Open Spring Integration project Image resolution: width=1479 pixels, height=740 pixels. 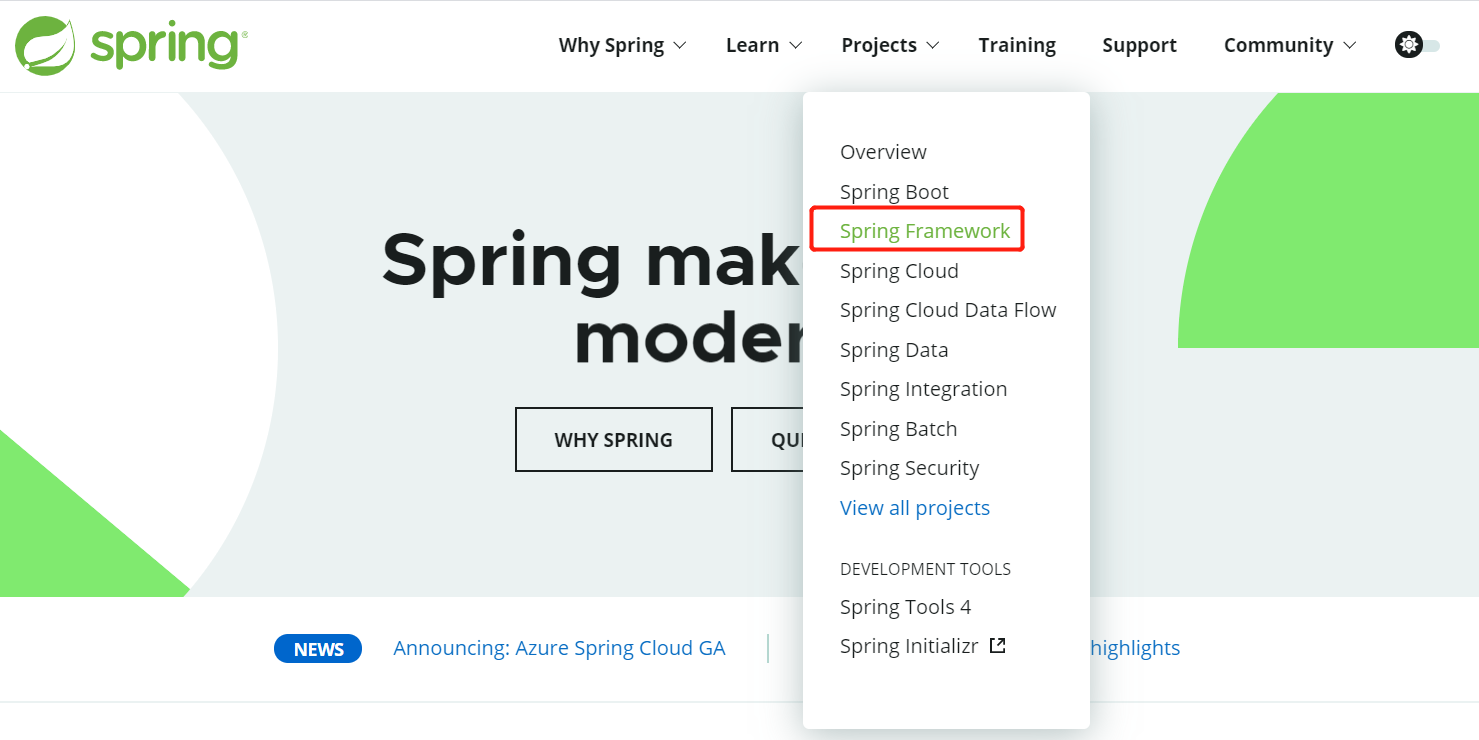tap(923, 389)
